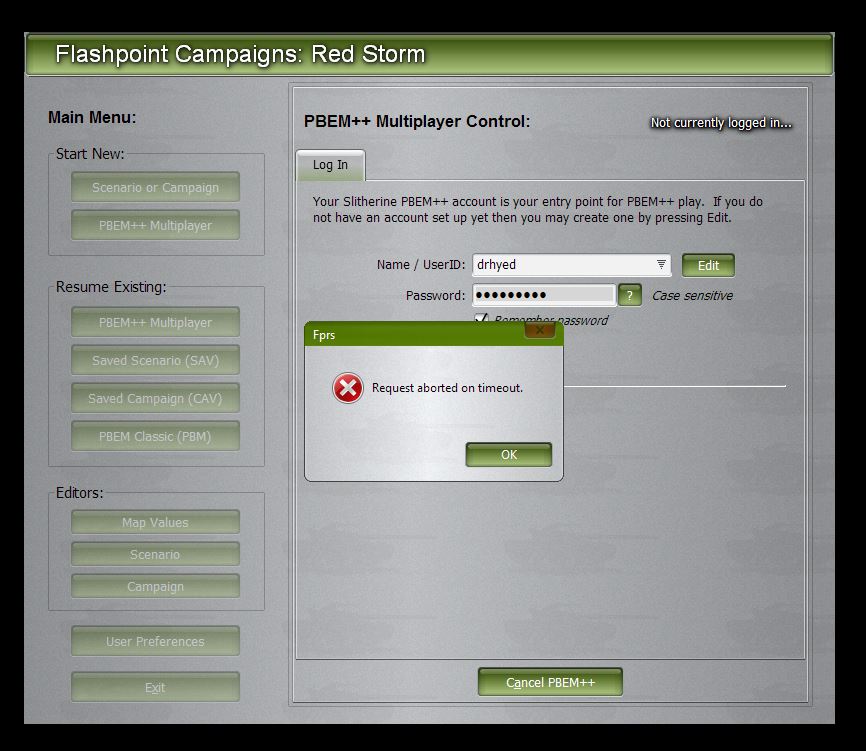Click the 'PBEM++ Multiplayer Control:' heading

click(417, 121)
